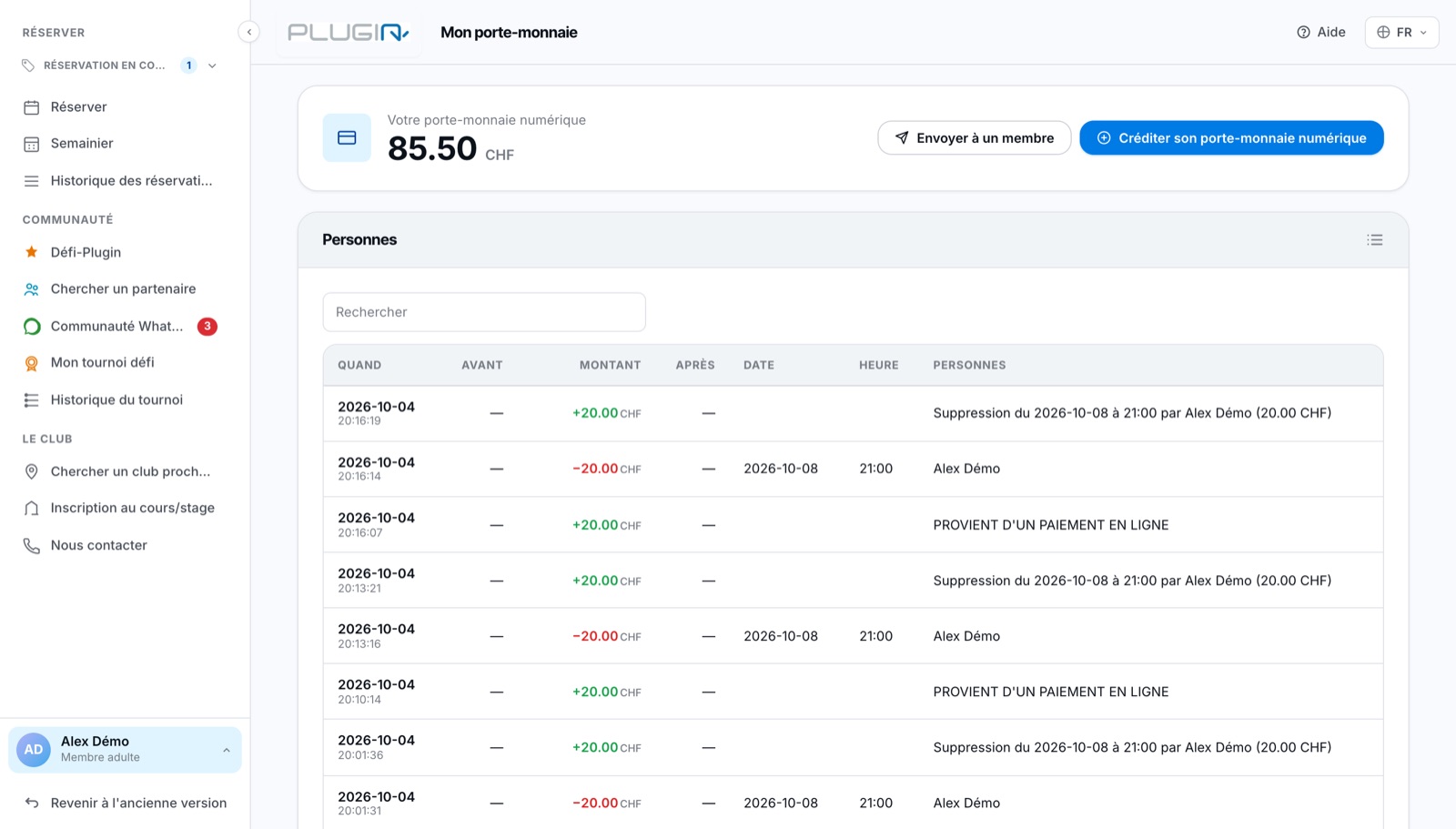Open the FR language dropdown
Screen dimensions: 1456x829
pos(1401,32)
